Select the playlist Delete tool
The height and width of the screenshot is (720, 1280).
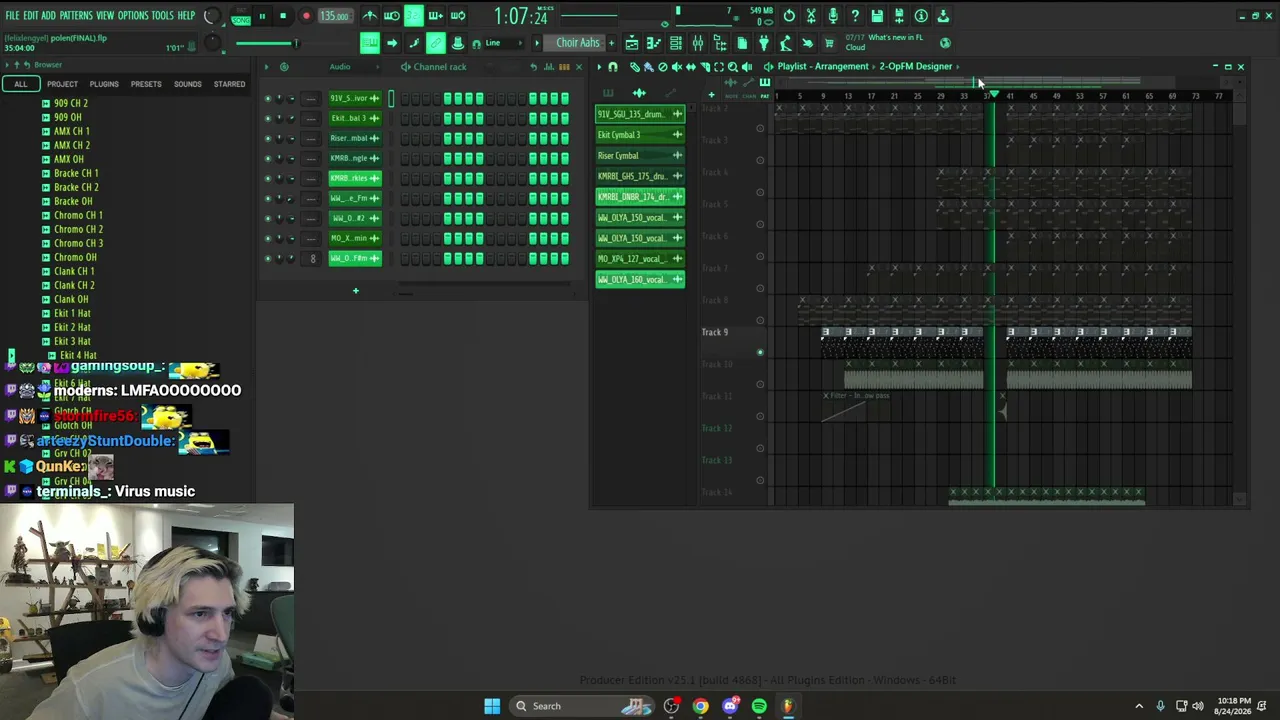[662, 67]
